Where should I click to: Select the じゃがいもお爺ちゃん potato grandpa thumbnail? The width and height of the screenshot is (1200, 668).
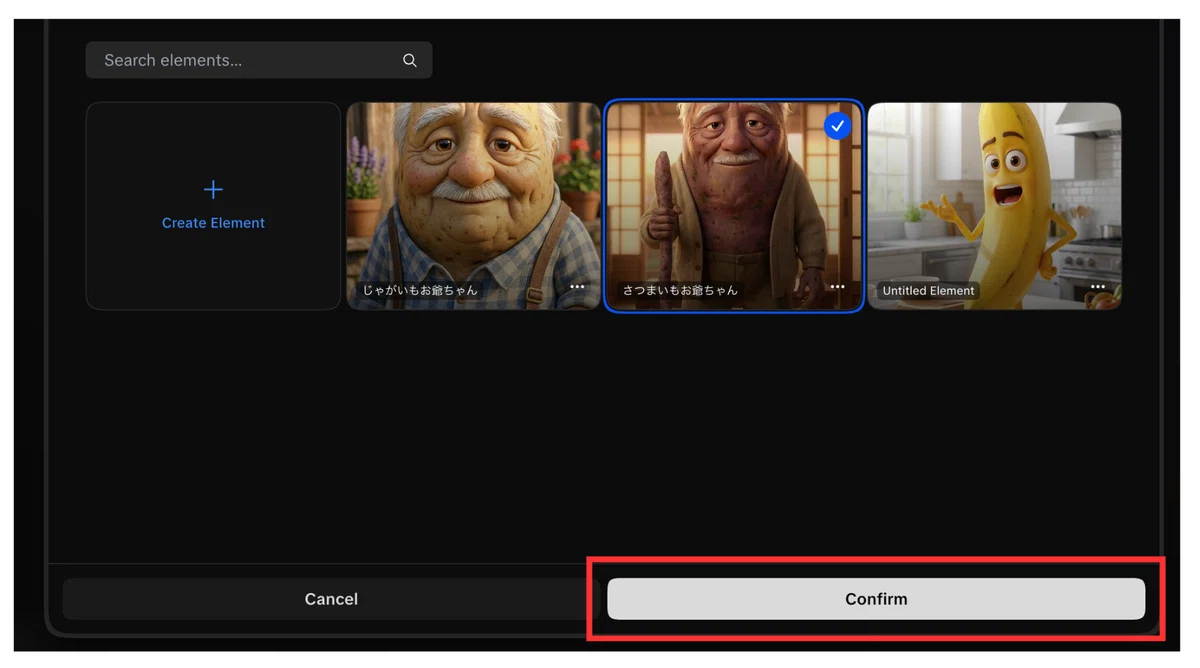[x=473, y=206]
